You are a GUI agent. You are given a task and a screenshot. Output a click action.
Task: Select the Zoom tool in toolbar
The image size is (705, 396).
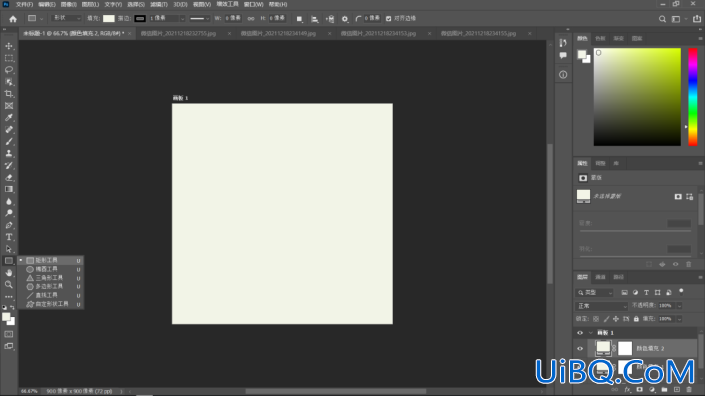[x=9, y=285]
